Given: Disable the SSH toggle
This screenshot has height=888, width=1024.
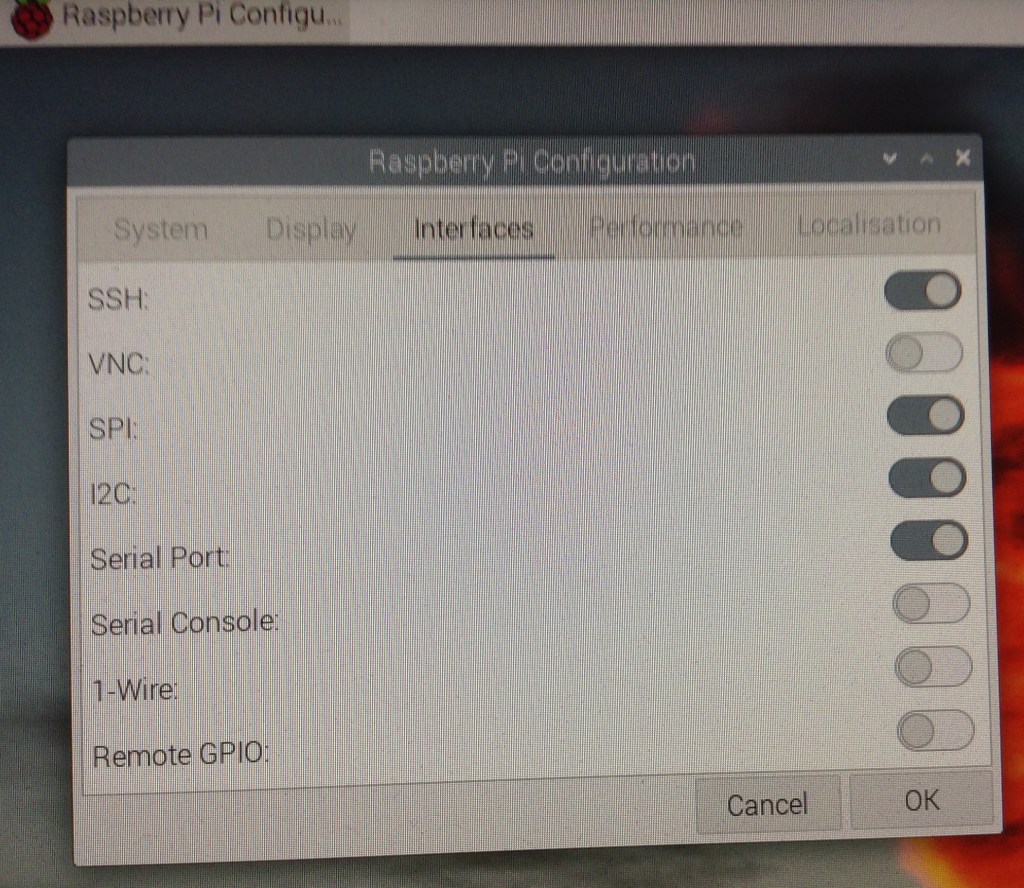Looking at the screenshot, I should tap(922, 291).
